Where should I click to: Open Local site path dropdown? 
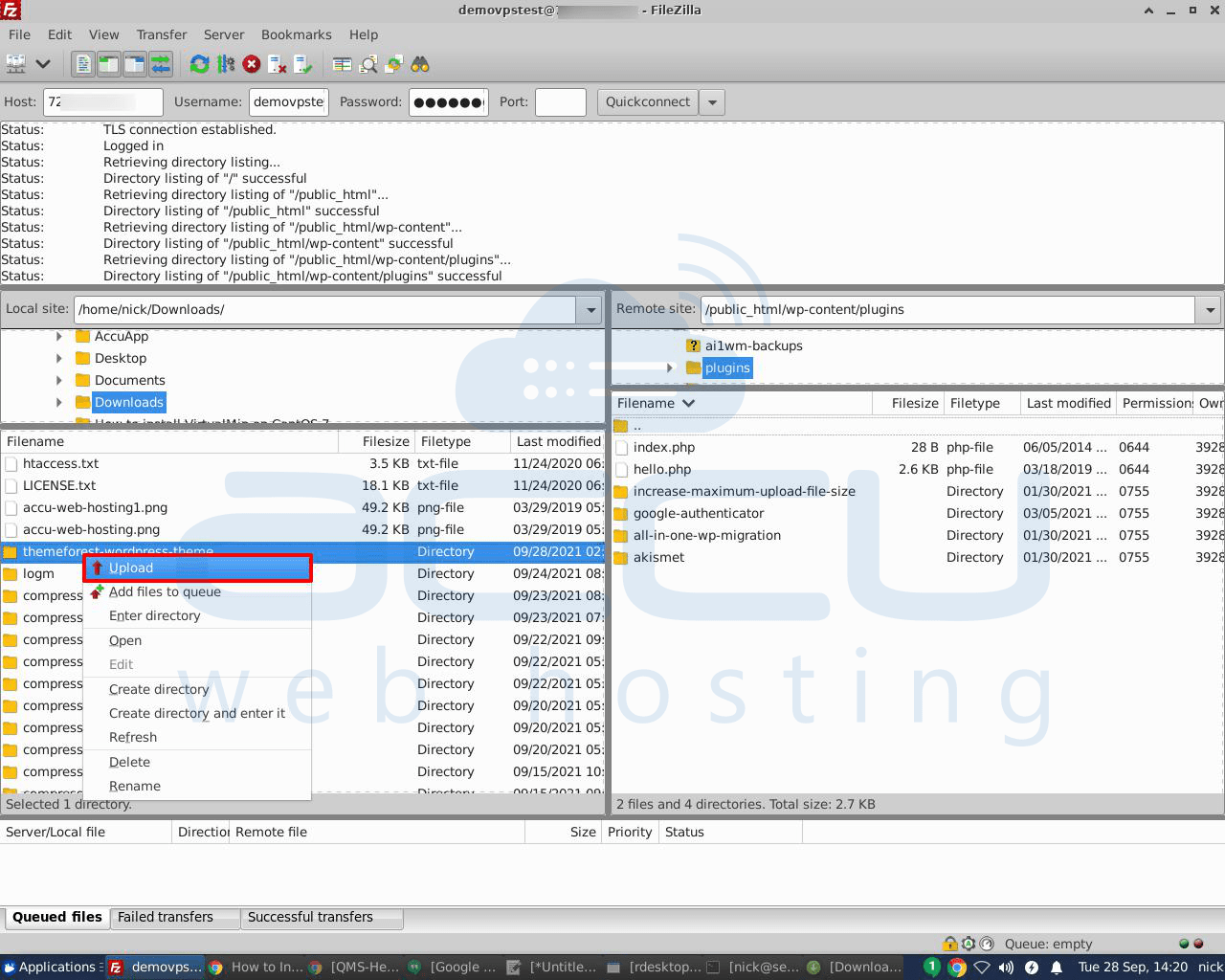click(x=590, y=309)
